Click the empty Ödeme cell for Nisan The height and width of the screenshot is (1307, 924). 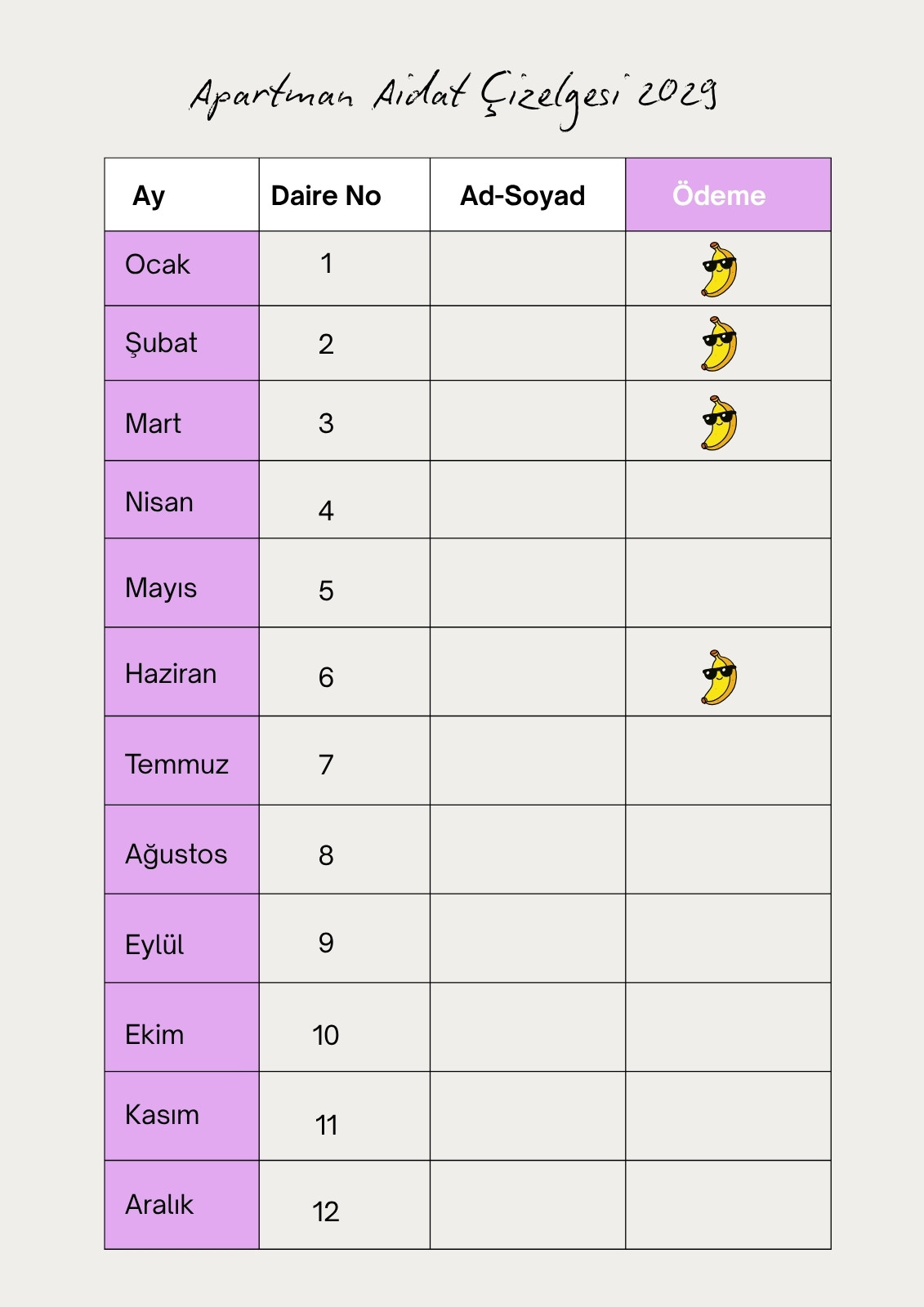[728, 500]
